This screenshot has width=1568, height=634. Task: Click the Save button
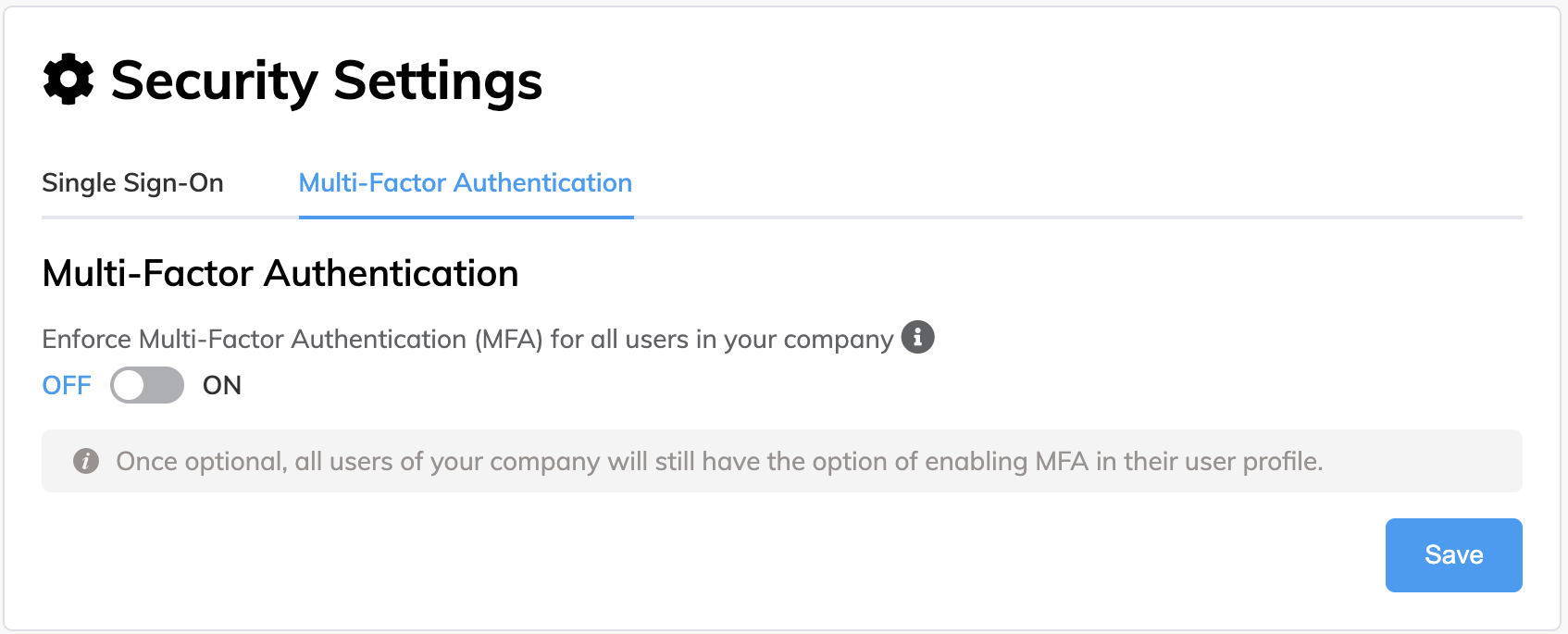tap(1452, 554)
